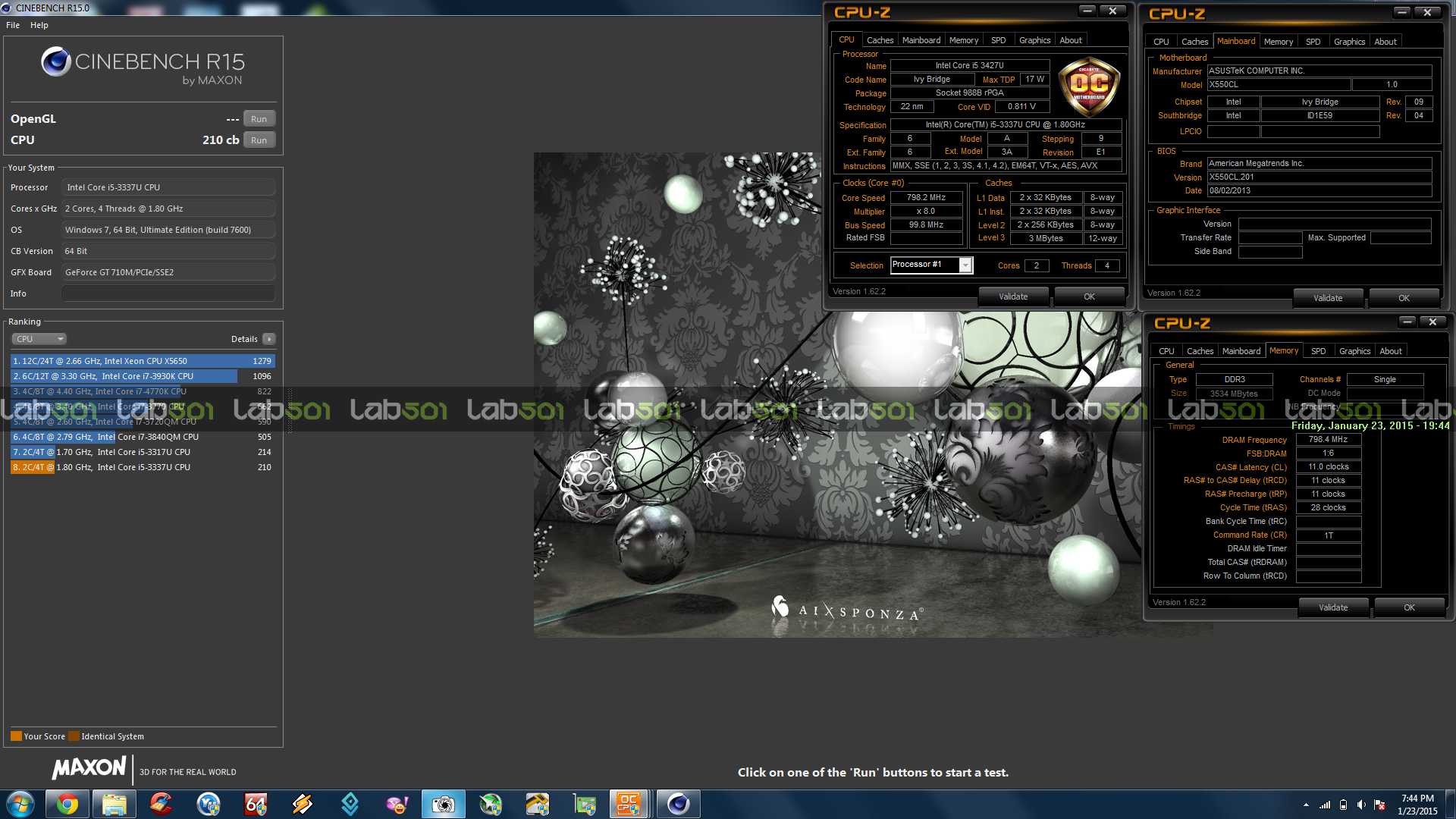Image resolution: width=1456 pixels, height=819 pixels.
Task: Click the Core Speed 798.2 MHz value
Action: [x=926, y=197]
